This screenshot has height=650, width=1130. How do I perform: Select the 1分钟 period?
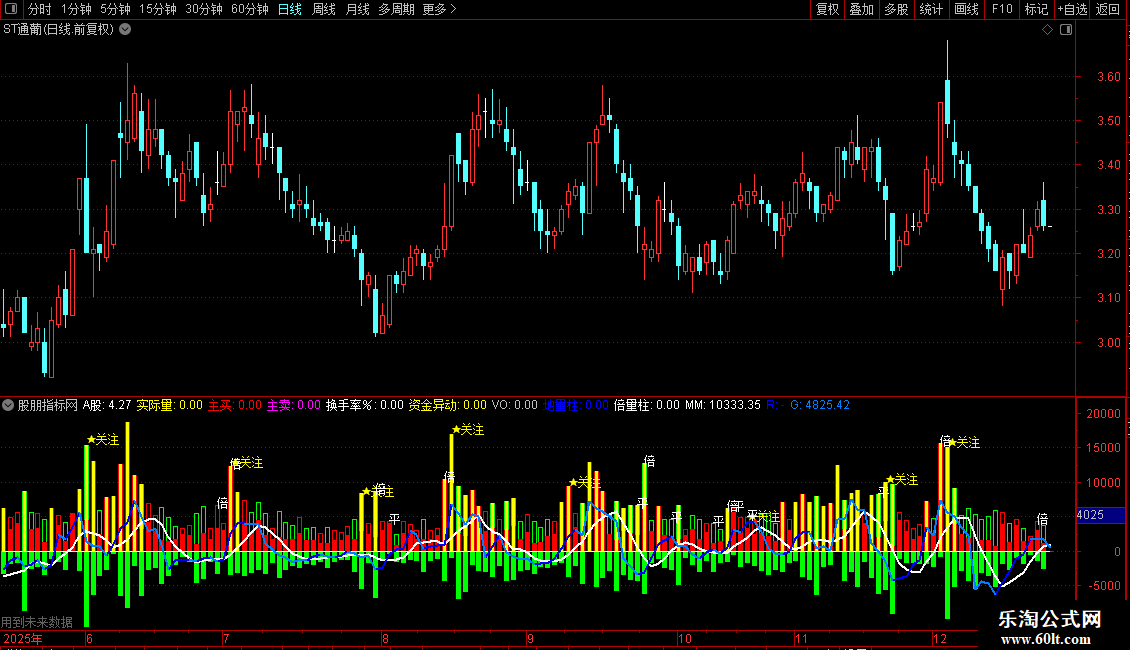(76, 9)
